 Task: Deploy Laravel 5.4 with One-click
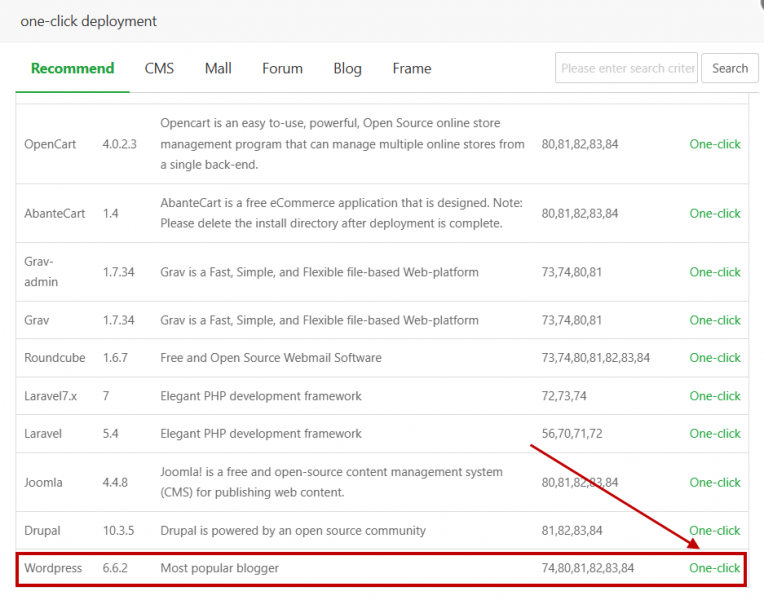[x=714, y=433]
